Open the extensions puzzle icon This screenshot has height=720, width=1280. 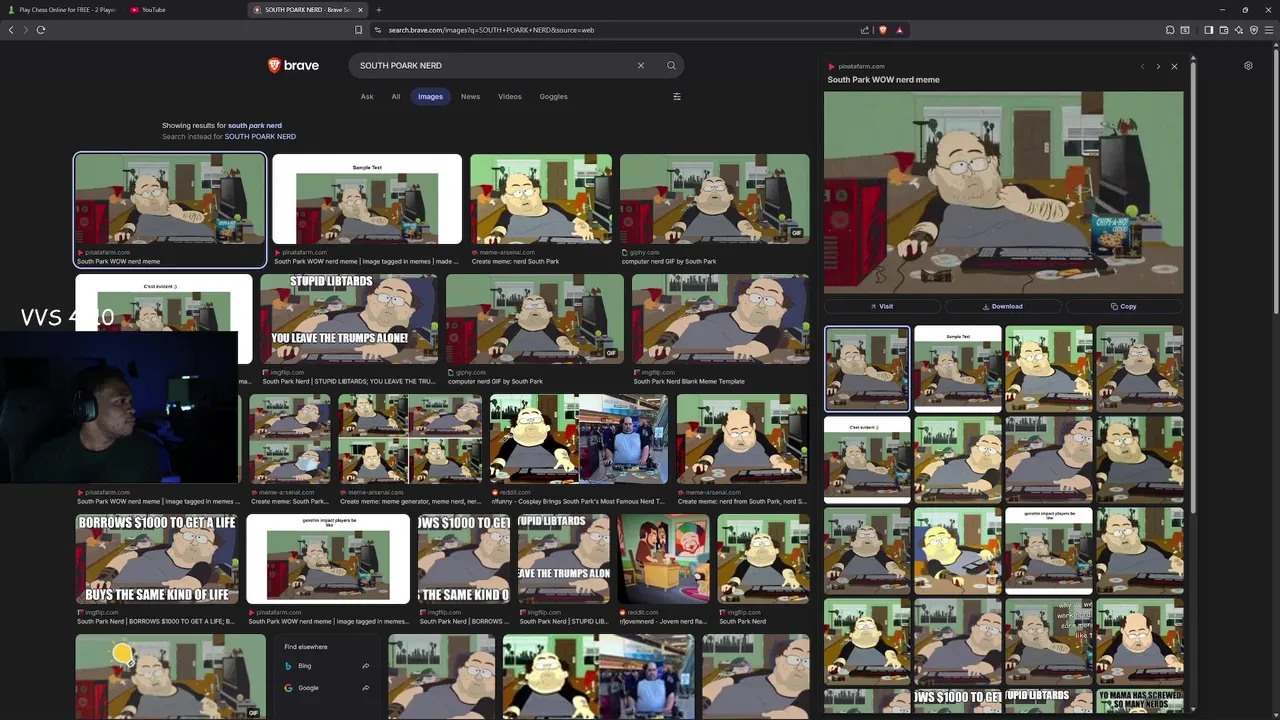tap(1170, 30)
